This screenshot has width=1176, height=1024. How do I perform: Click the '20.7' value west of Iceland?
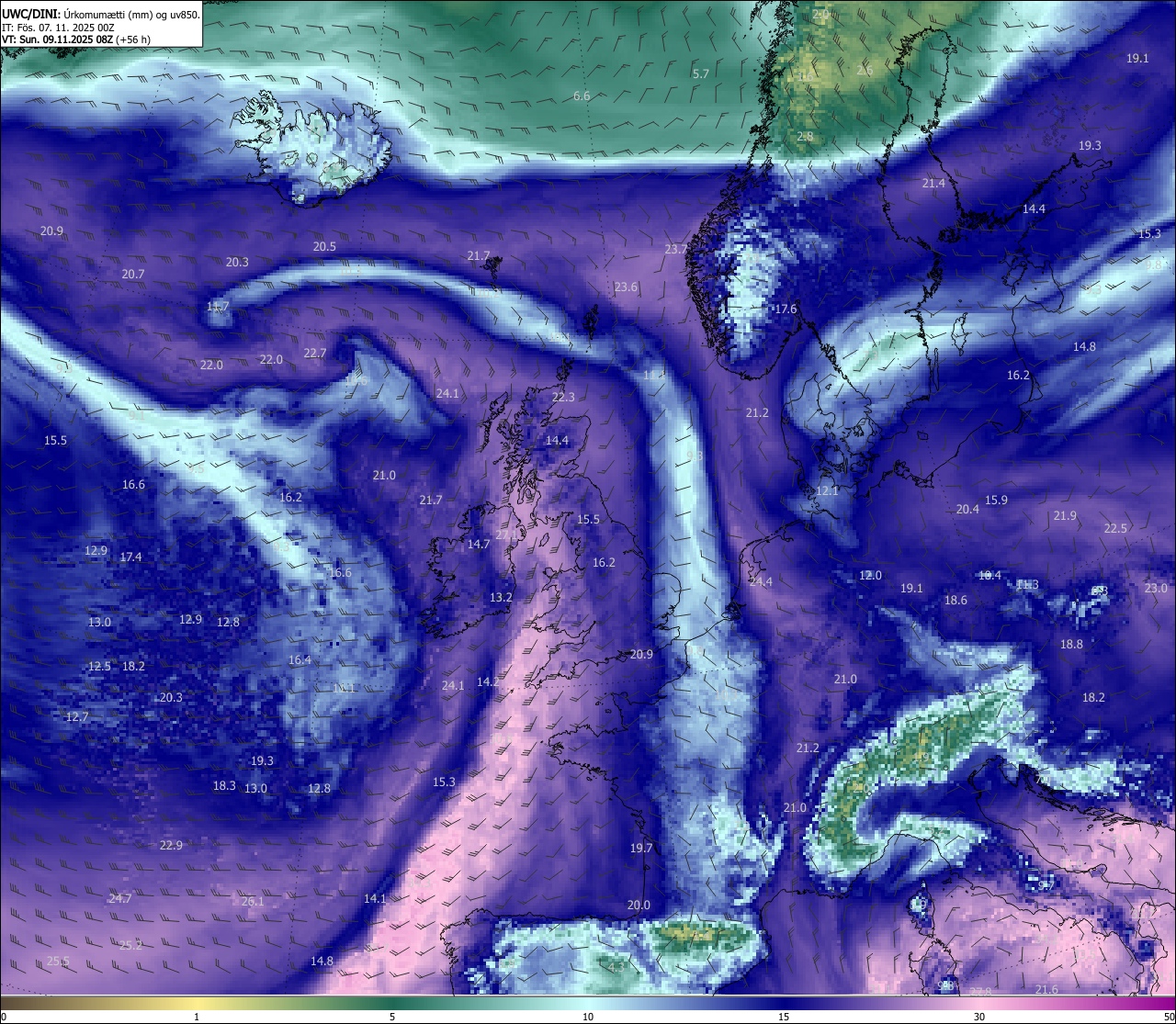133,275
